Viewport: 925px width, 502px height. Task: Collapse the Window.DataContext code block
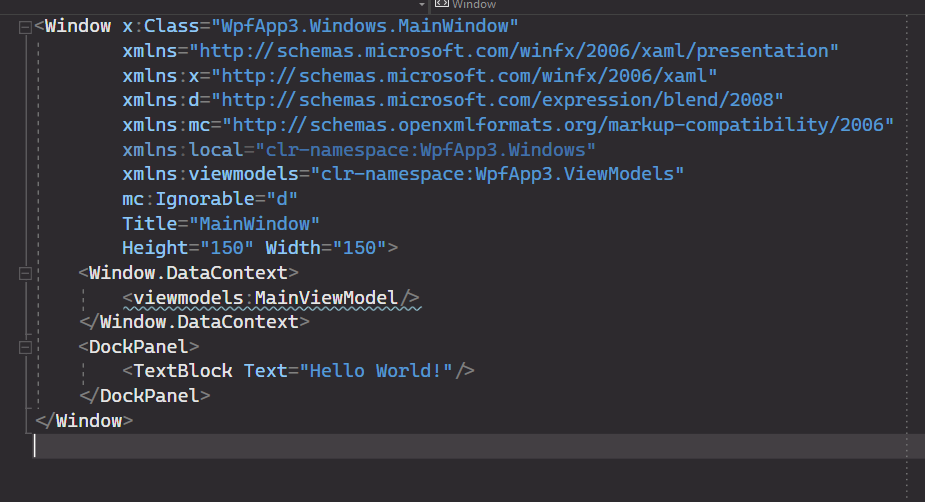click(25, 273)
